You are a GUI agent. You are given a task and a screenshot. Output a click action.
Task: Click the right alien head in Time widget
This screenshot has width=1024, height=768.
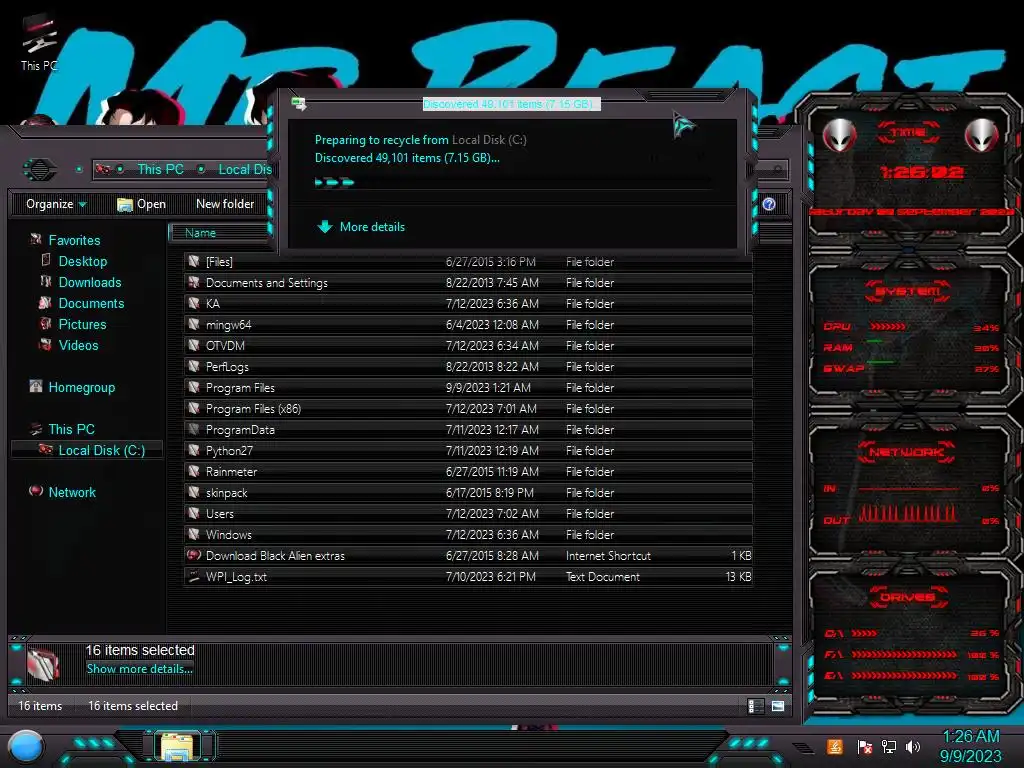[x=981, y=136]
